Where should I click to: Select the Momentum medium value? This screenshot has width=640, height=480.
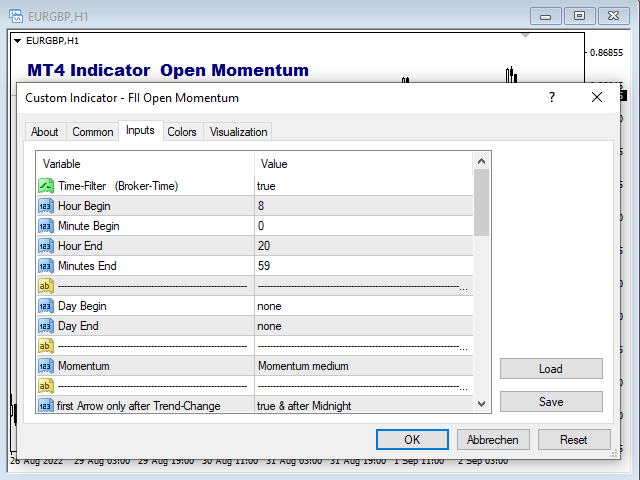303,366
